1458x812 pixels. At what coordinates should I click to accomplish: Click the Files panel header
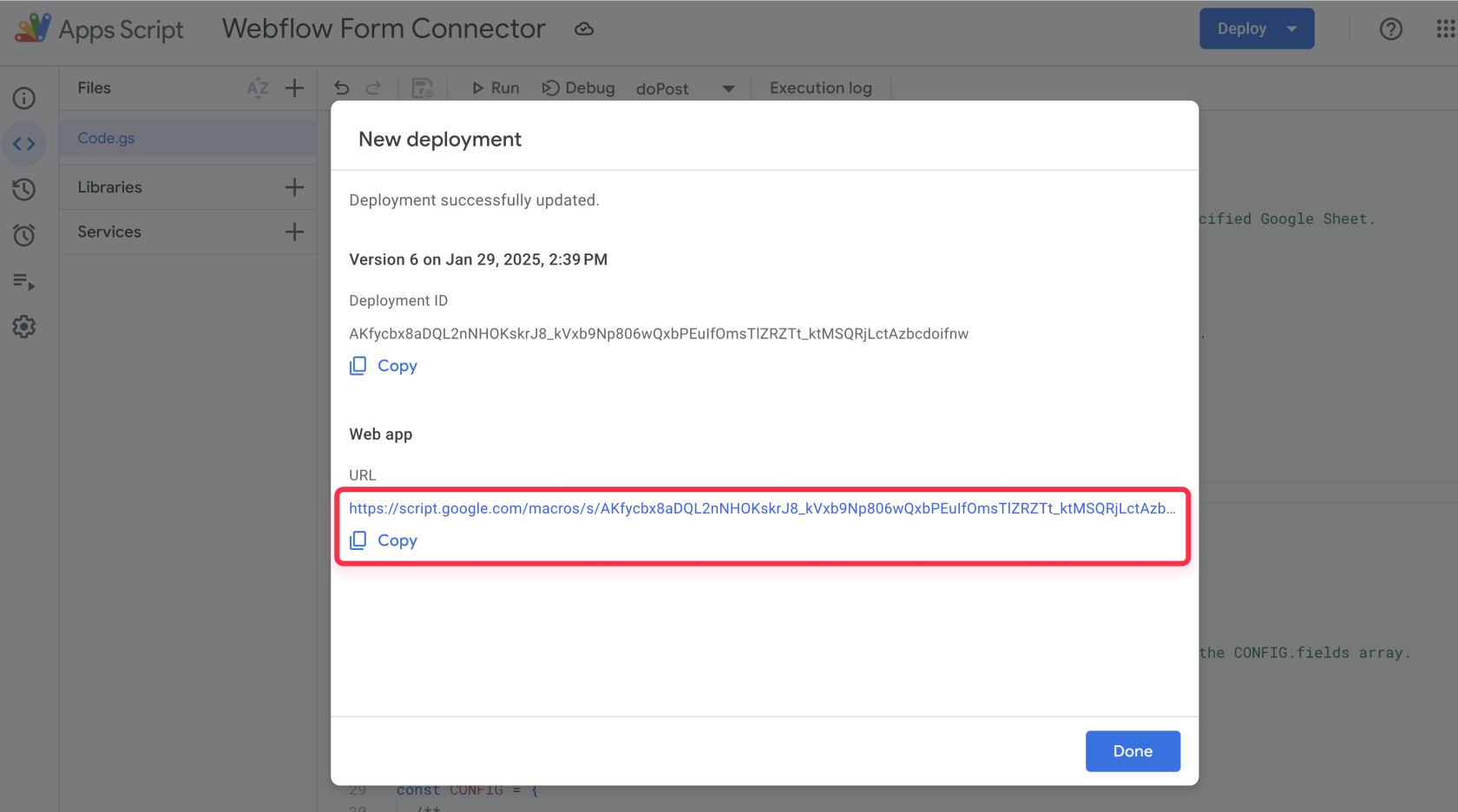94,88
